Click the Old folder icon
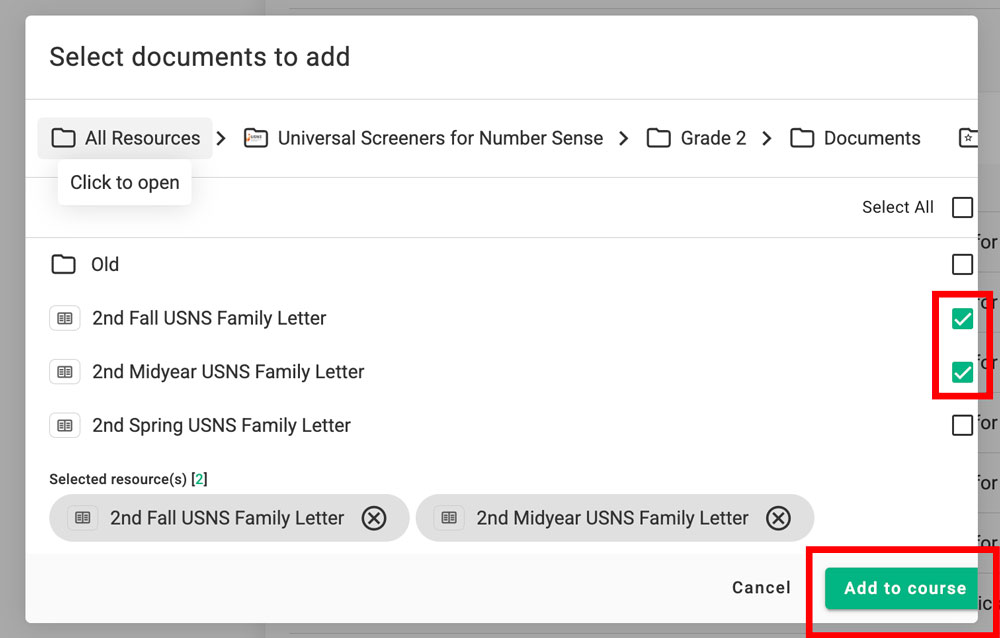Image resolution: width=1000 pixels, height=638 pixels. tap(64, 265)
